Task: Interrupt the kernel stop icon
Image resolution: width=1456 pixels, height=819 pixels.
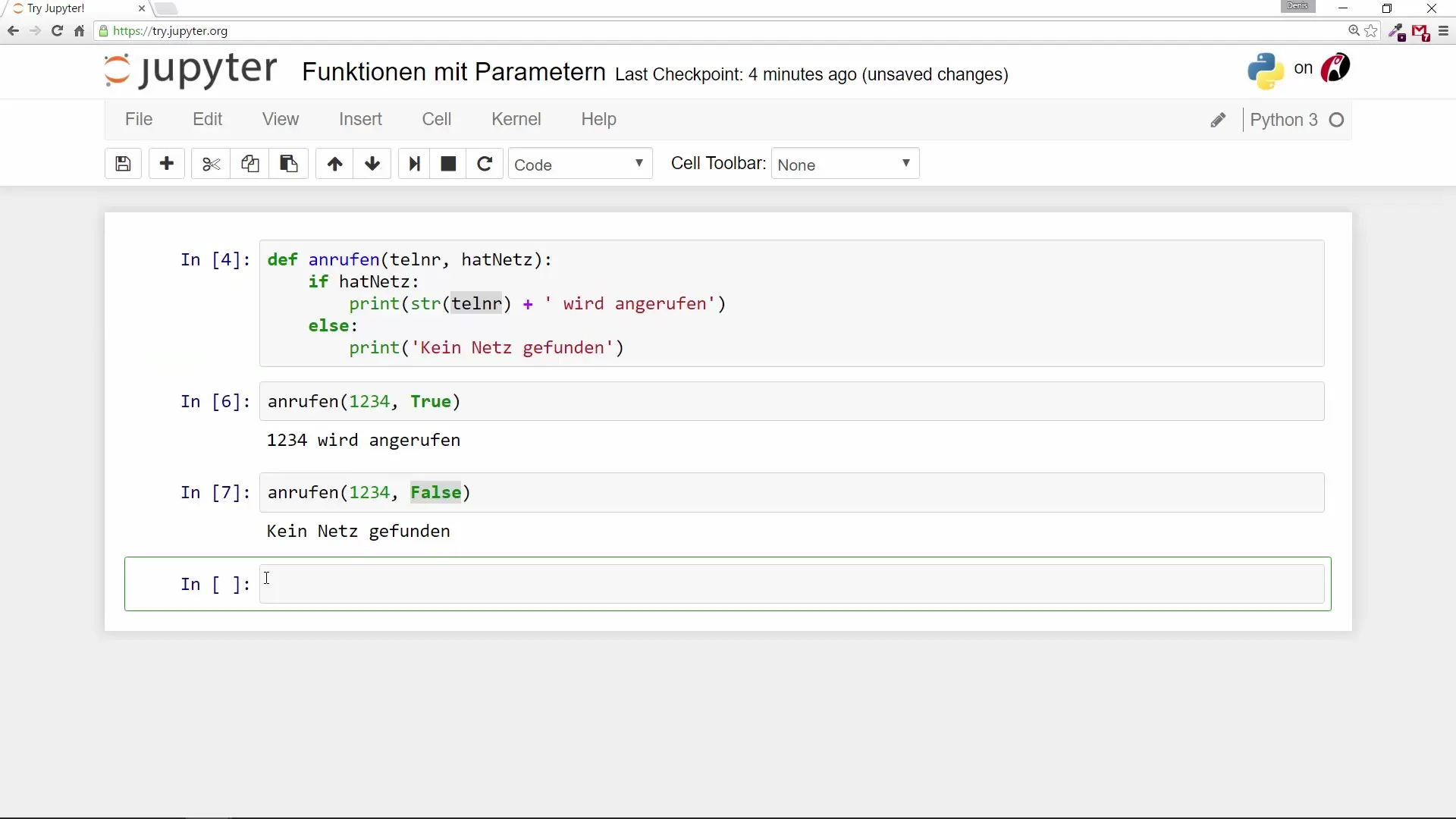Action: (448, 164)
